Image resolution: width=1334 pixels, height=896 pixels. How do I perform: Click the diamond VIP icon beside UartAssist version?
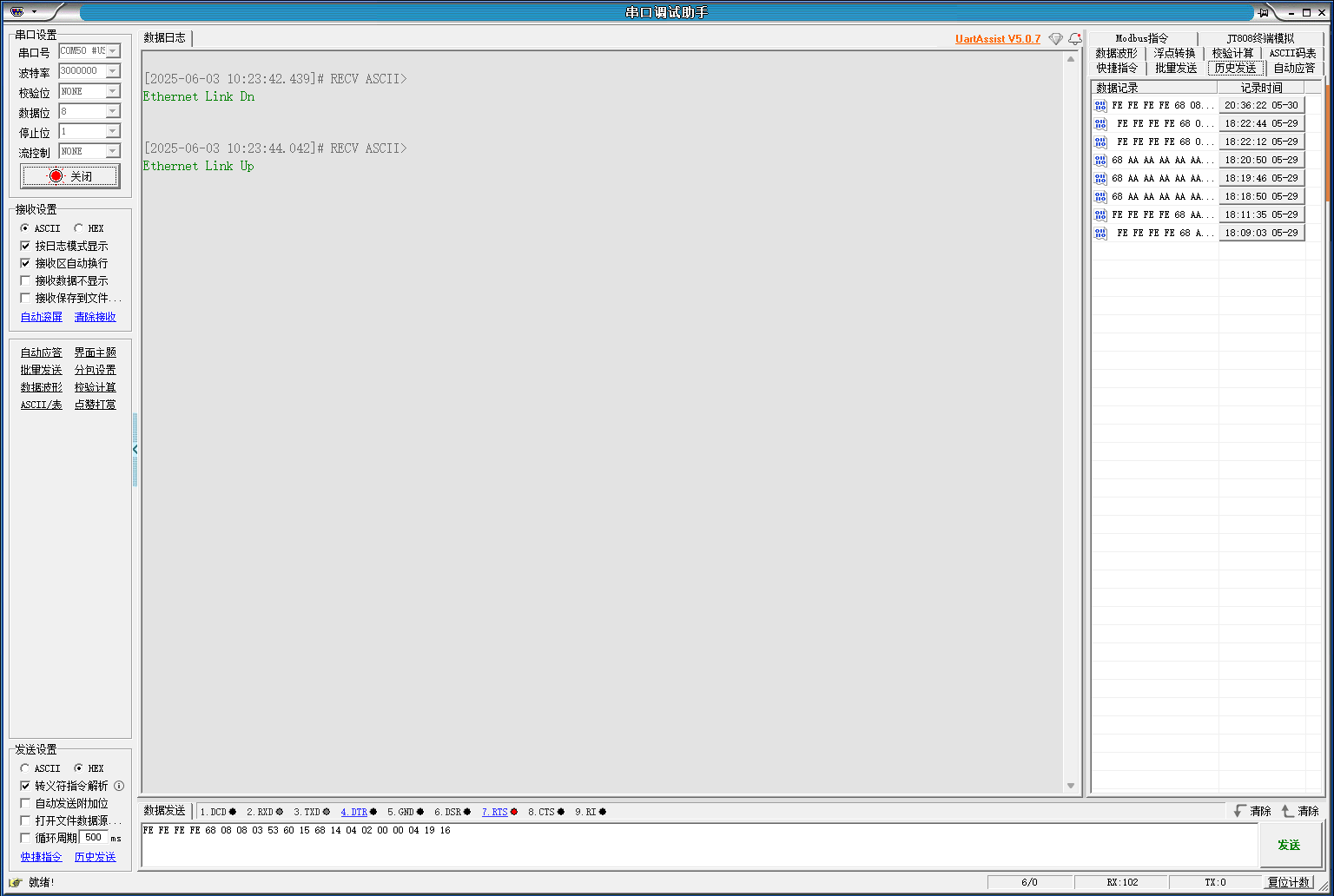tap(1055, 39)
